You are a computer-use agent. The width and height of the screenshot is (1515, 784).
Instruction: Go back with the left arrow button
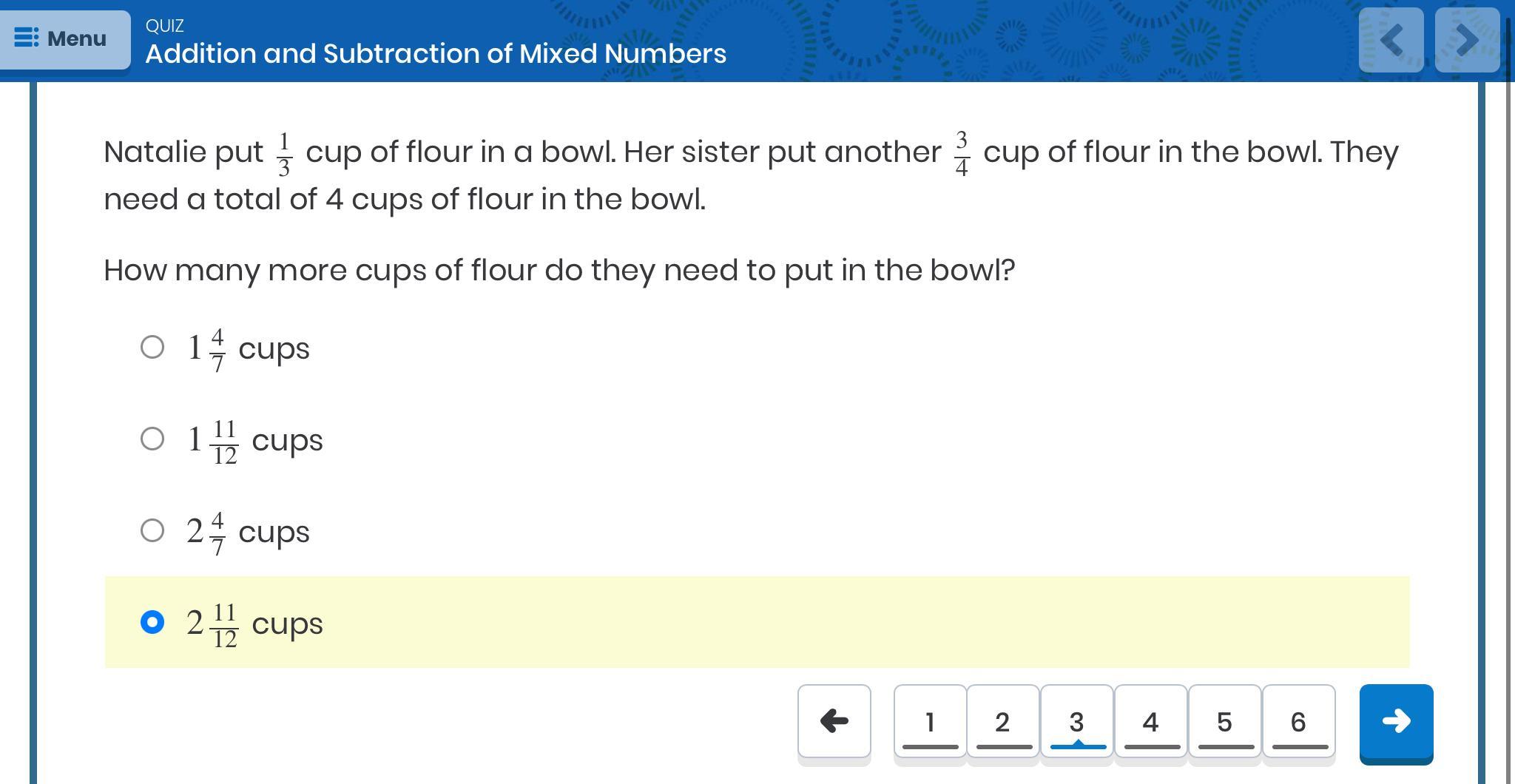tap(834, 721)
